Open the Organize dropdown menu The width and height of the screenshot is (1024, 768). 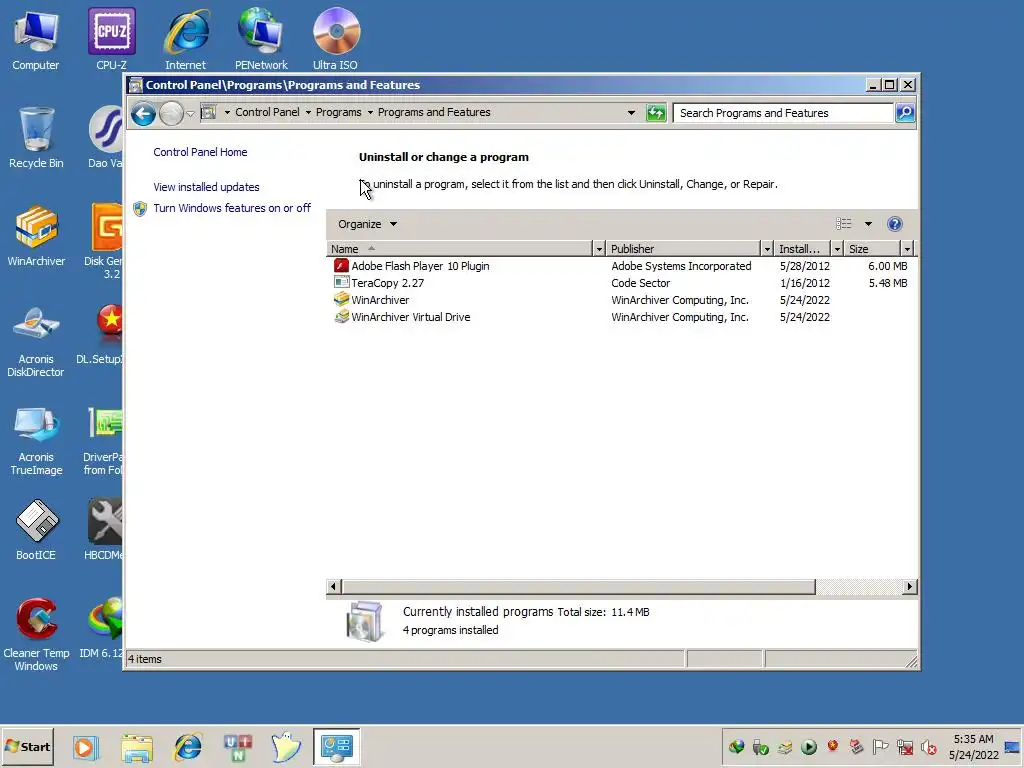click(367, 224)
